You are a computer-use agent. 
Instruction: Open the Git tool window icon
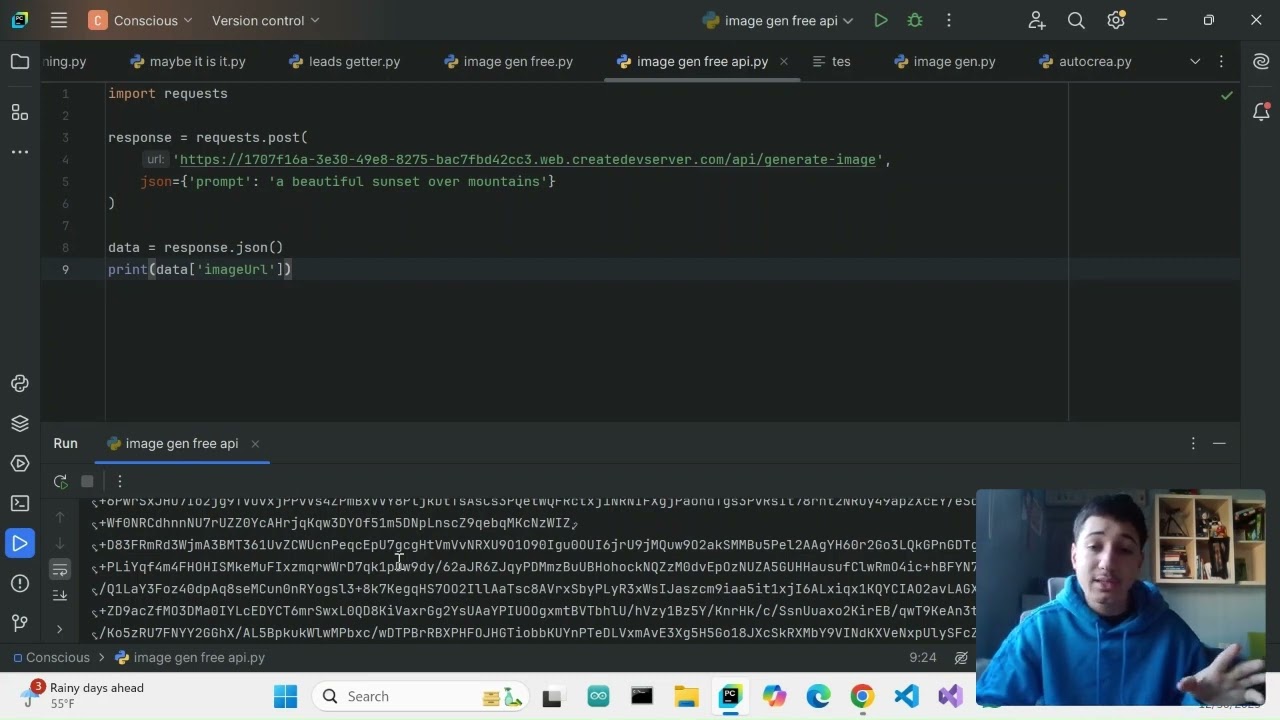(20, 623)
